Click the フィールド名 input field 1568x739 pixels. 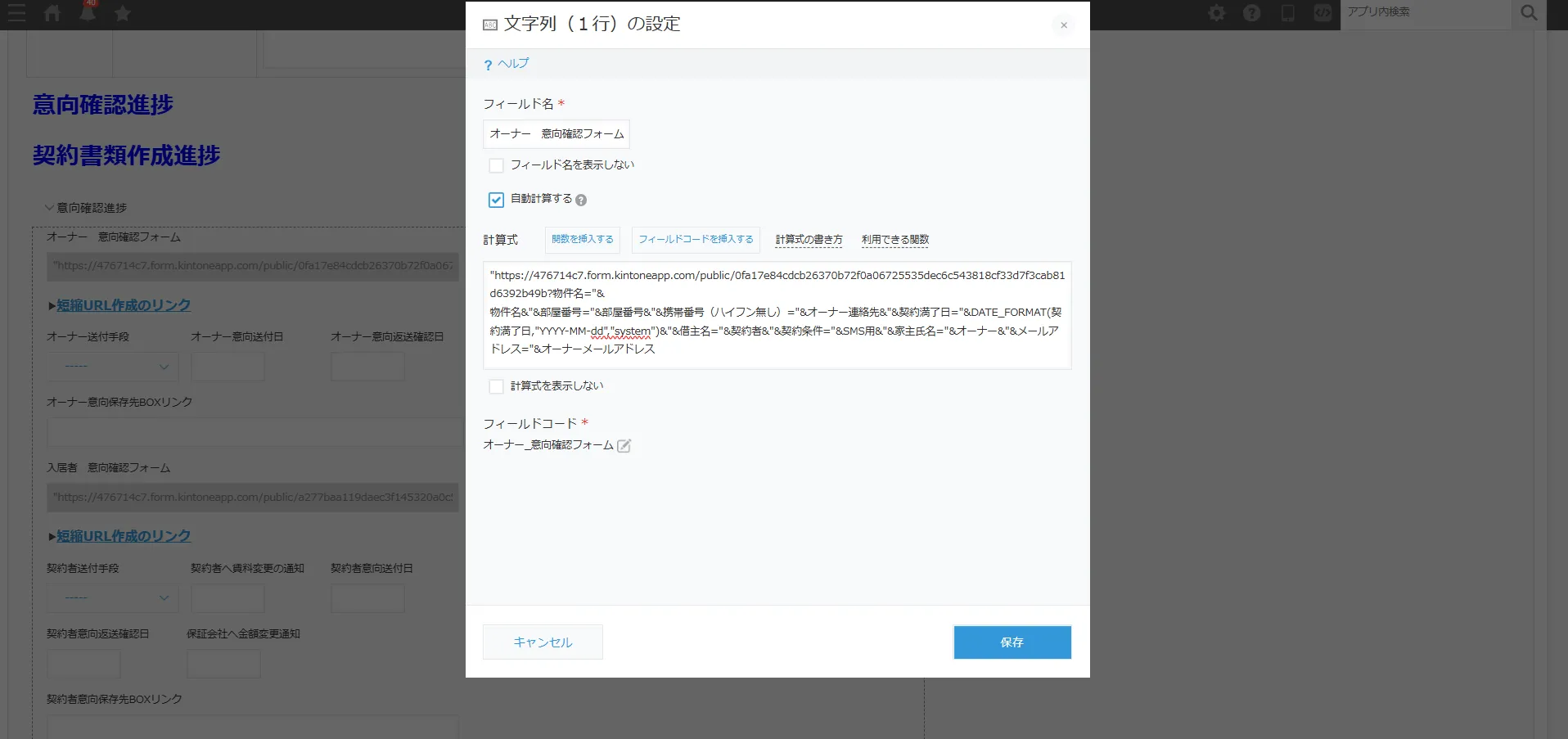point(556,134)
